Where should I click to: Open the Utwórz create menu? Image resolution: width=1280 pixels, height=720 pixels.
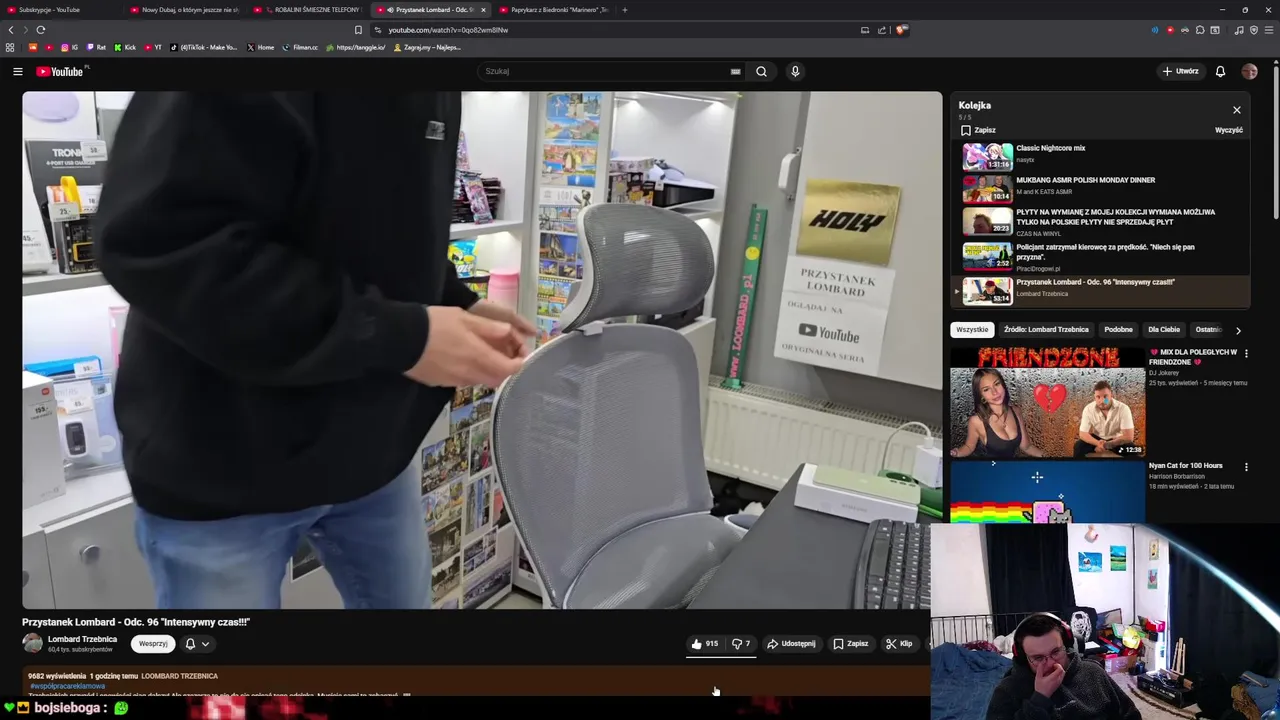tap(1180, 71)
